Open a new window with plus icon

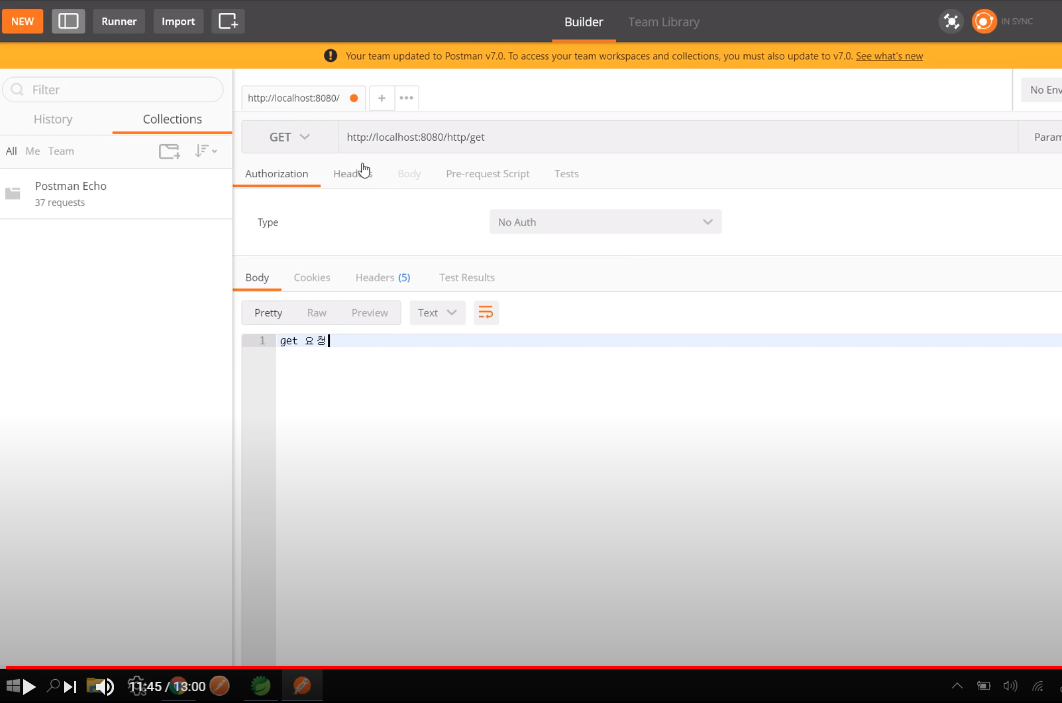[x=228, y=21]
